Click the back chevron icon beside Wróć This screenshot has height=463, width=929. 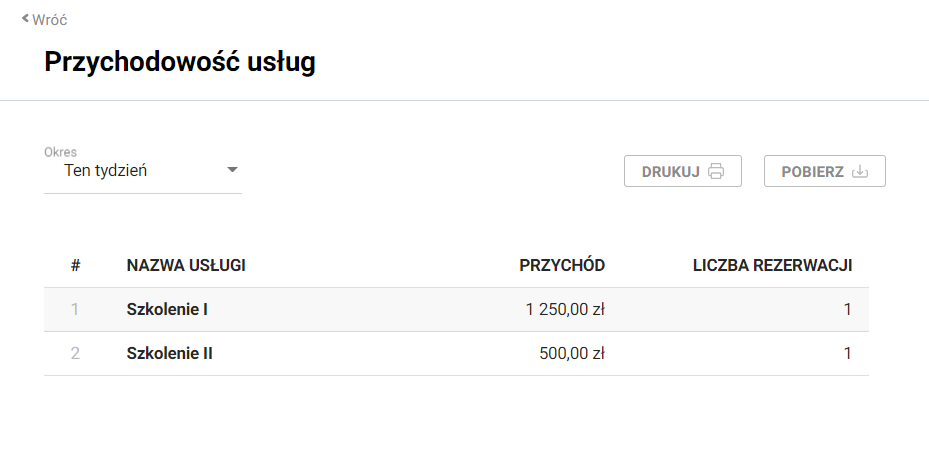[x=26, y=18]
